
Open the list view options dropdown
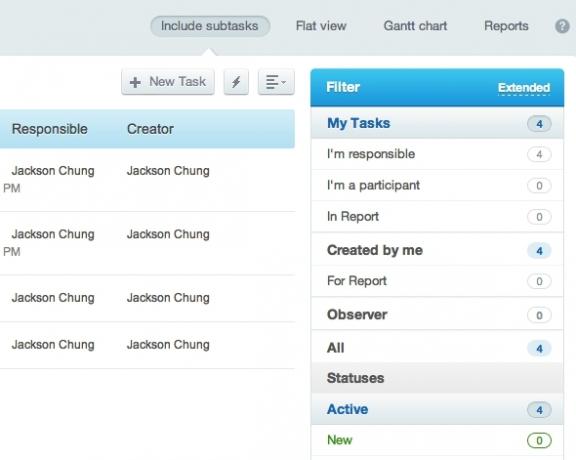(276, 82)
